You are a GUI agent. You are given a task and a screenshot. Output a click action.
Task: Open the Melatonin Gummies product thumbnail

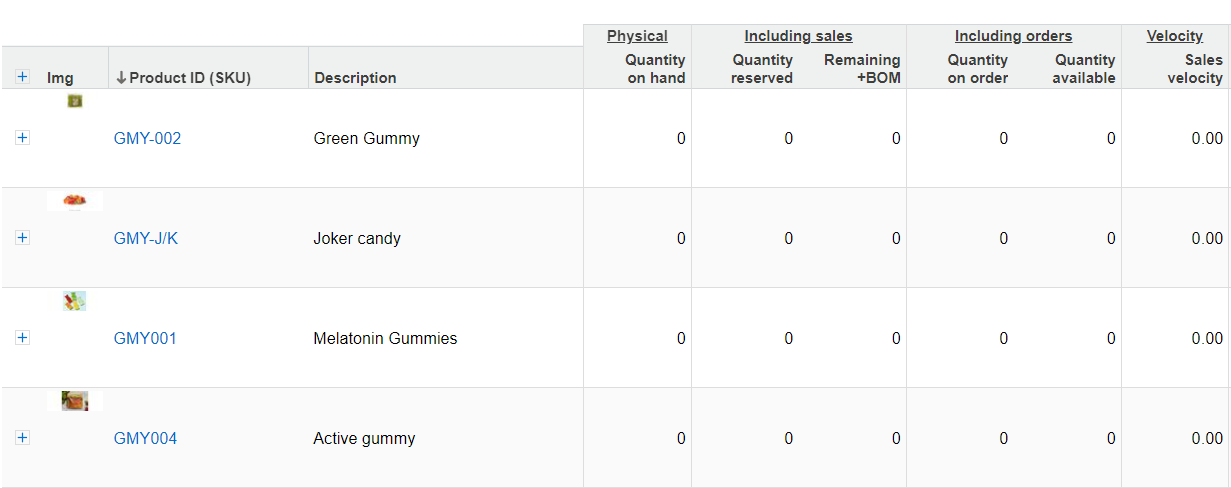pos(74,301)
